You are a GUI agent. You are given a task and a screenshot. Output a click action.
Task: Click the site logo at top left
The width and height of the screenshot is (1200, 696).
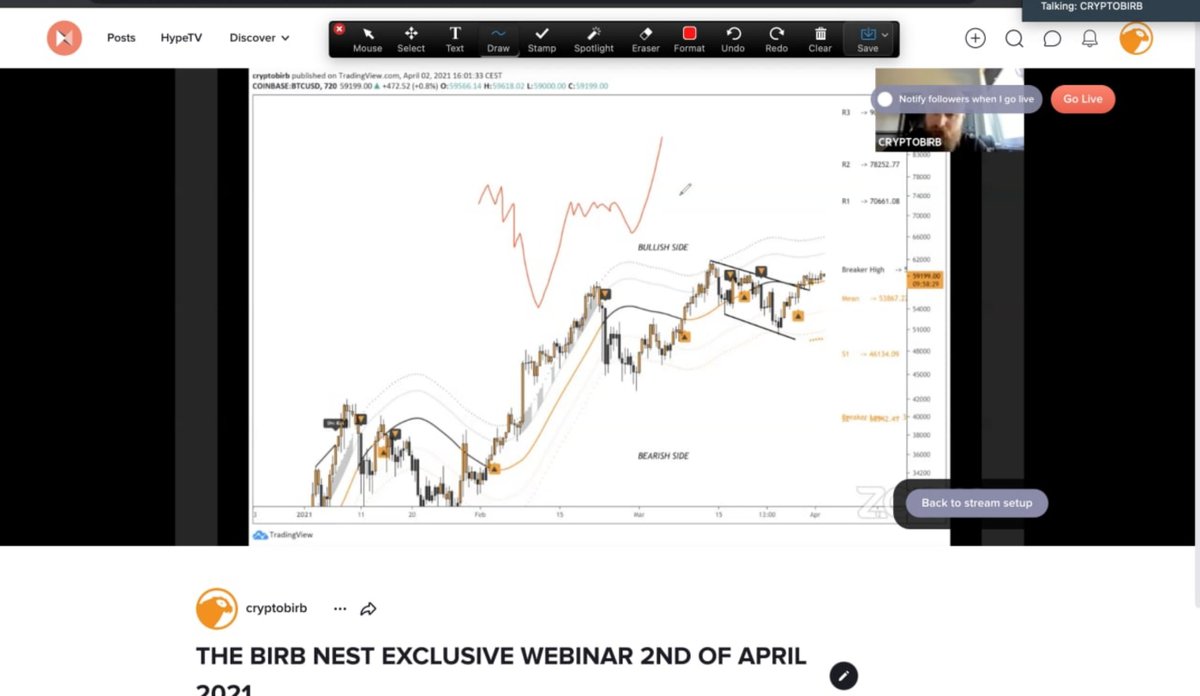point(64,38)
